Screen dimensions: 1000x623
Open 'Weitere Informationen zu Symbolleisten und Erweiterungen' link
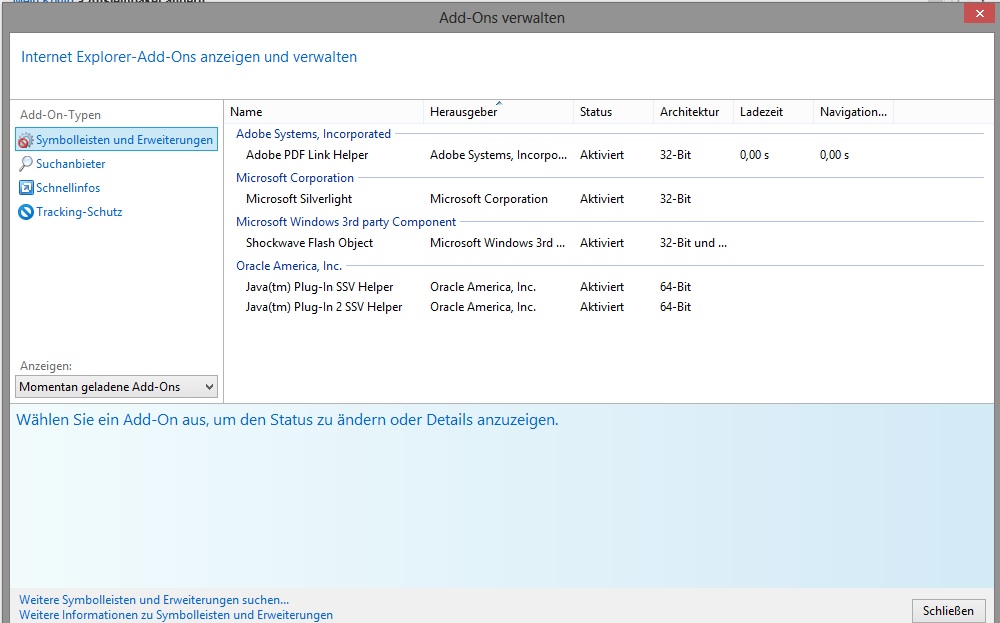pyautogui.click(x=176, y=615)
